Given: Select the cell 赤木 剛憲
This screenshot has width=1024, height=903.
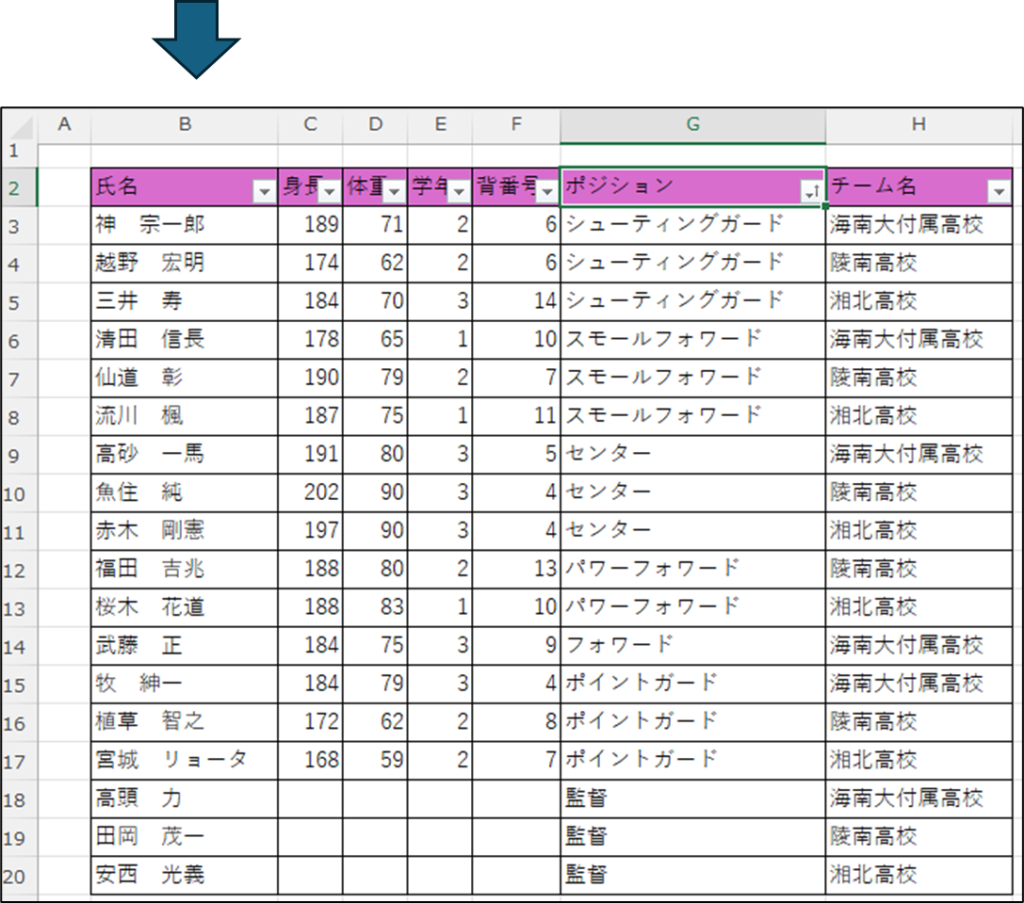Looking at the screenshot, I should pos(185,531).
